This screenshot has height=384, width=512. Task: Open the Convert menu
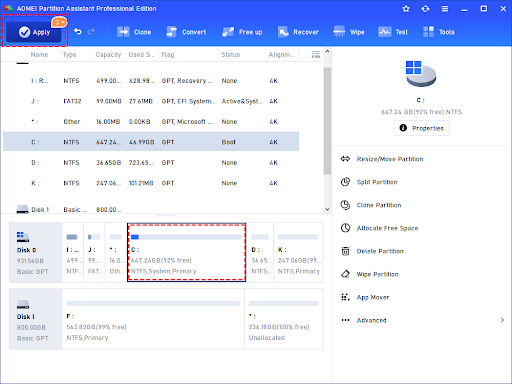(186, 32)
